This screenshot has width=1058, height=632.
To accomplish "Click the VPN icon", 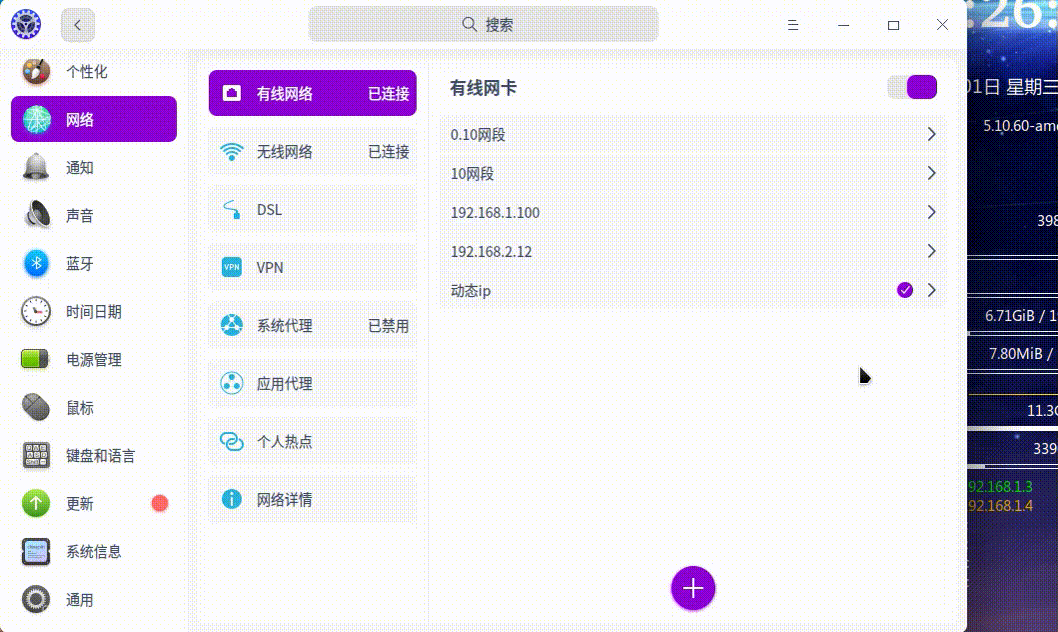I will click(x=232, y=268).
